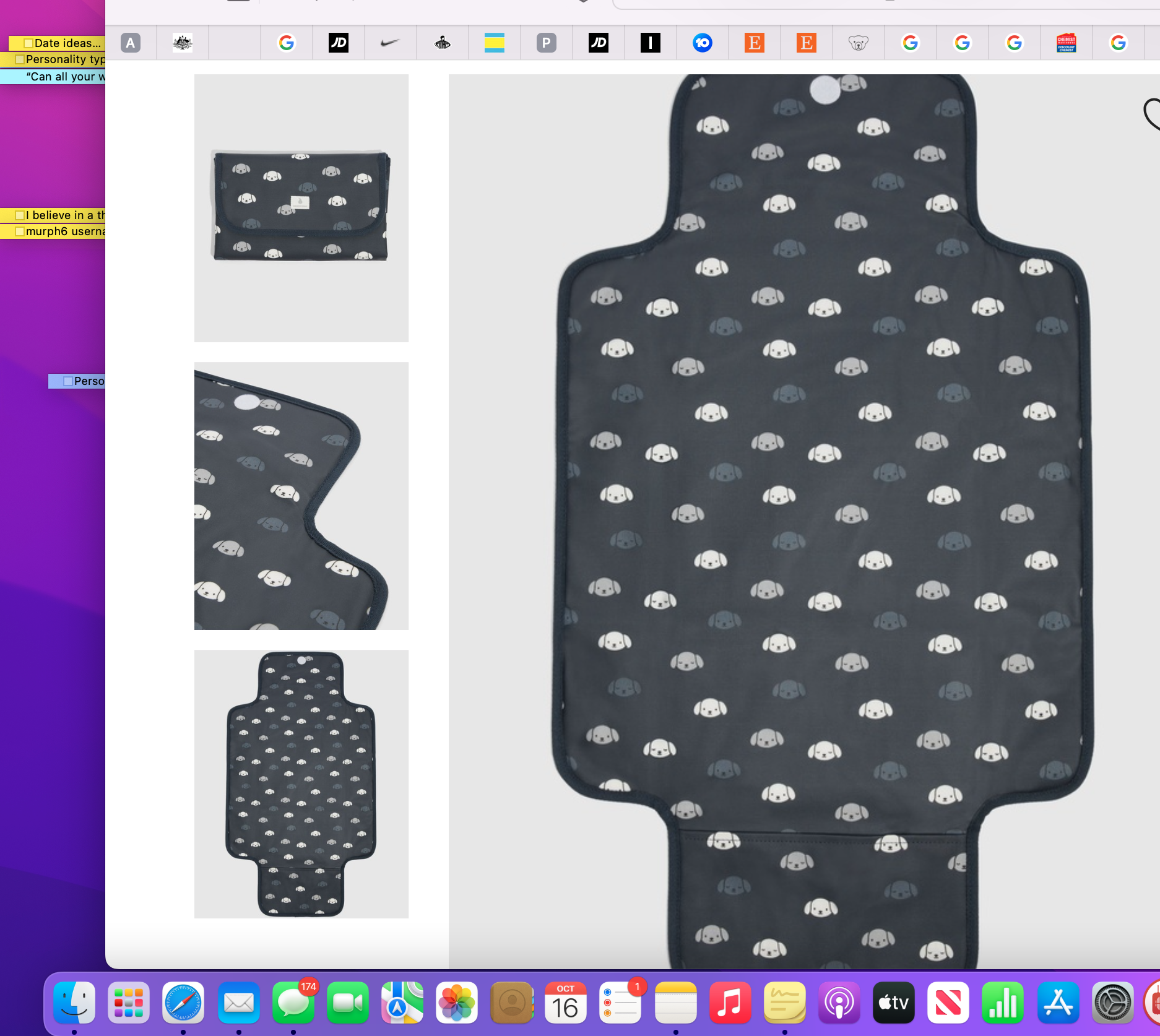Screen dimensions: 1160x1036
Task: Open the Google tab beside the coat of arms tab
Action: (x=287, y=43)
